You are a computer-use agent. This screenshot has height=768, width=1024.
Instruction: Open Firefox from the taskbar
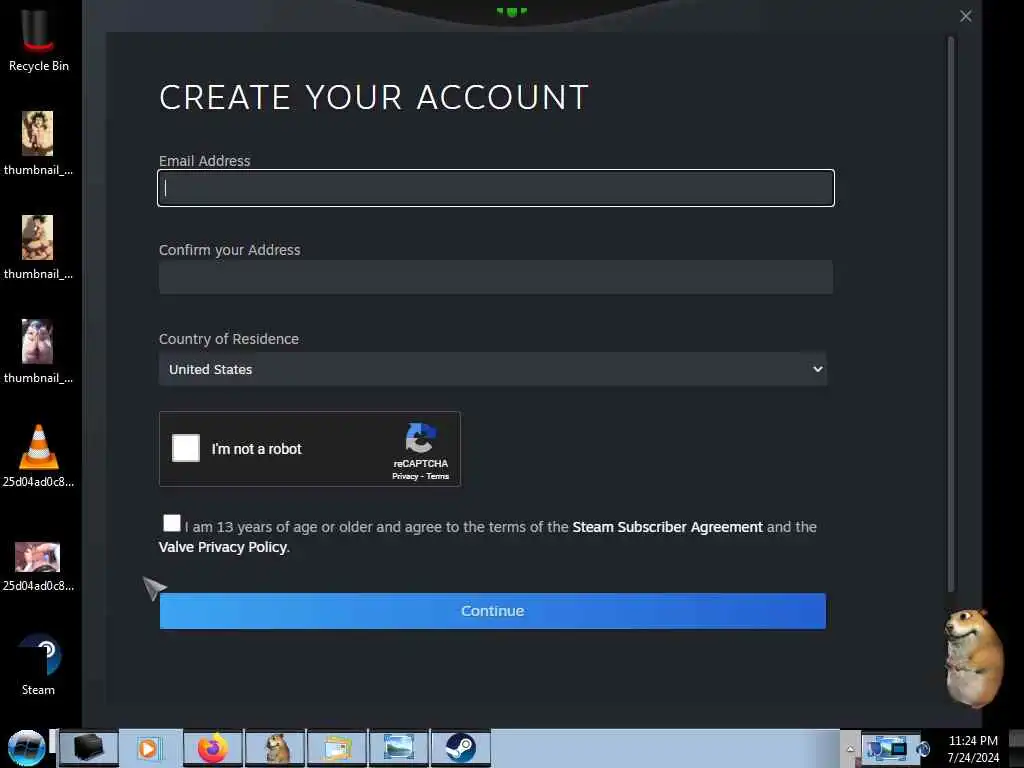212,748
